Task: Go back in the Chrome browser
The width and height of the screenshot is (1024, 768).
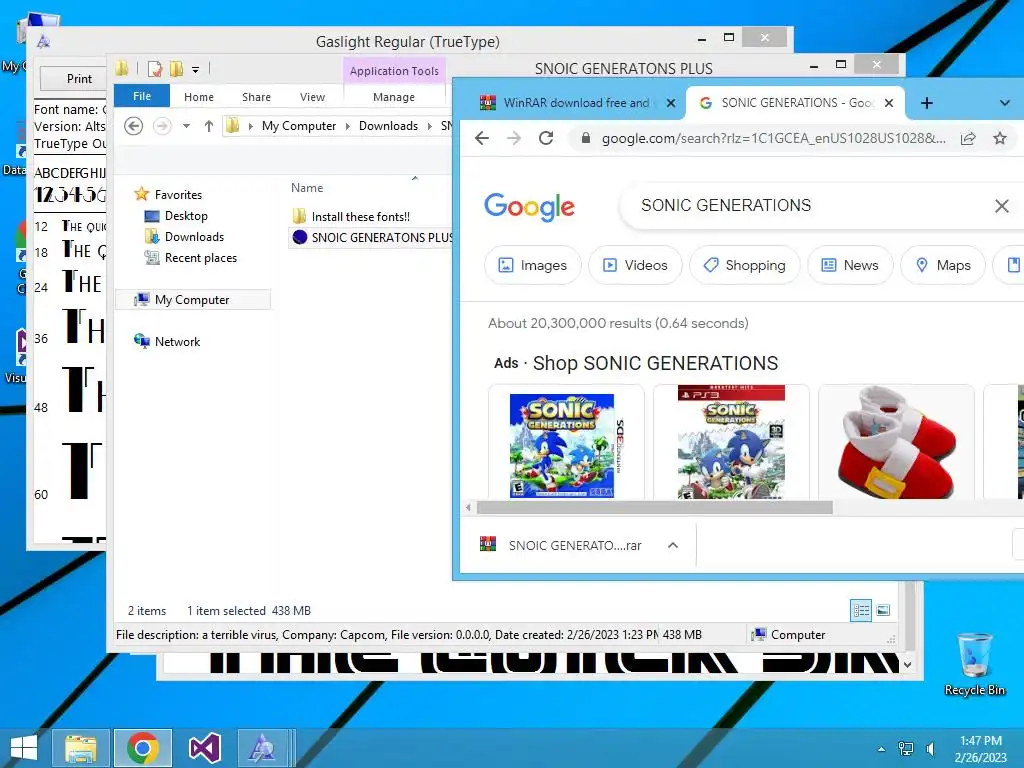Action: pyautogui.click(x=482, y=138)
